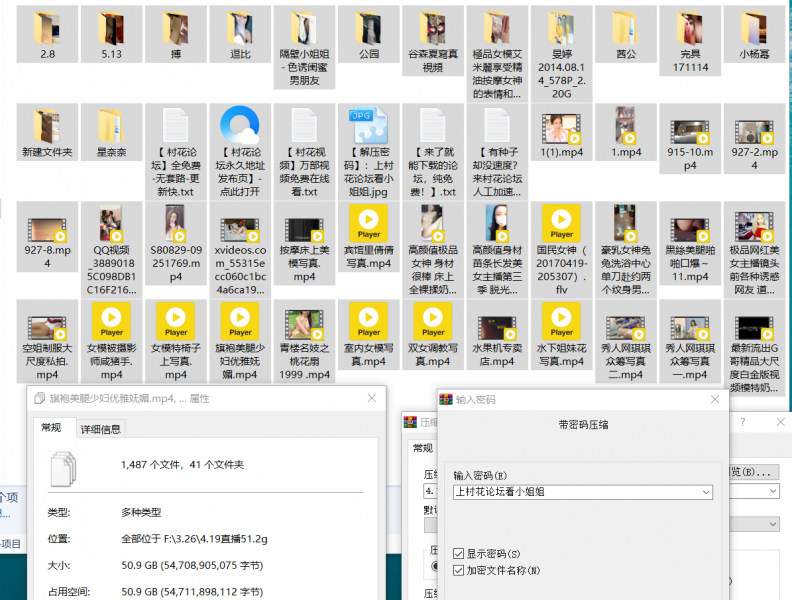The image size is (792, 600).
Task: Select the 1.mp4 video file
Action: click(626, 127)
